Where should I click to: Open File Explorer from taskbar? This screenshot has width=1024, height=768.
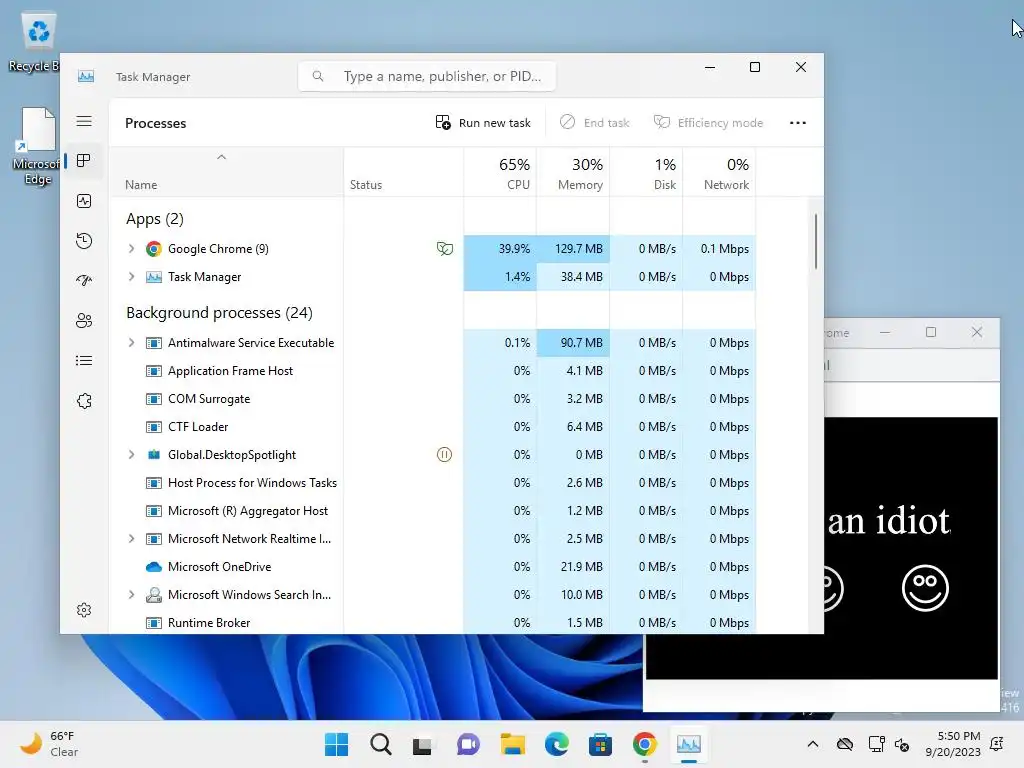click(513, 744)
